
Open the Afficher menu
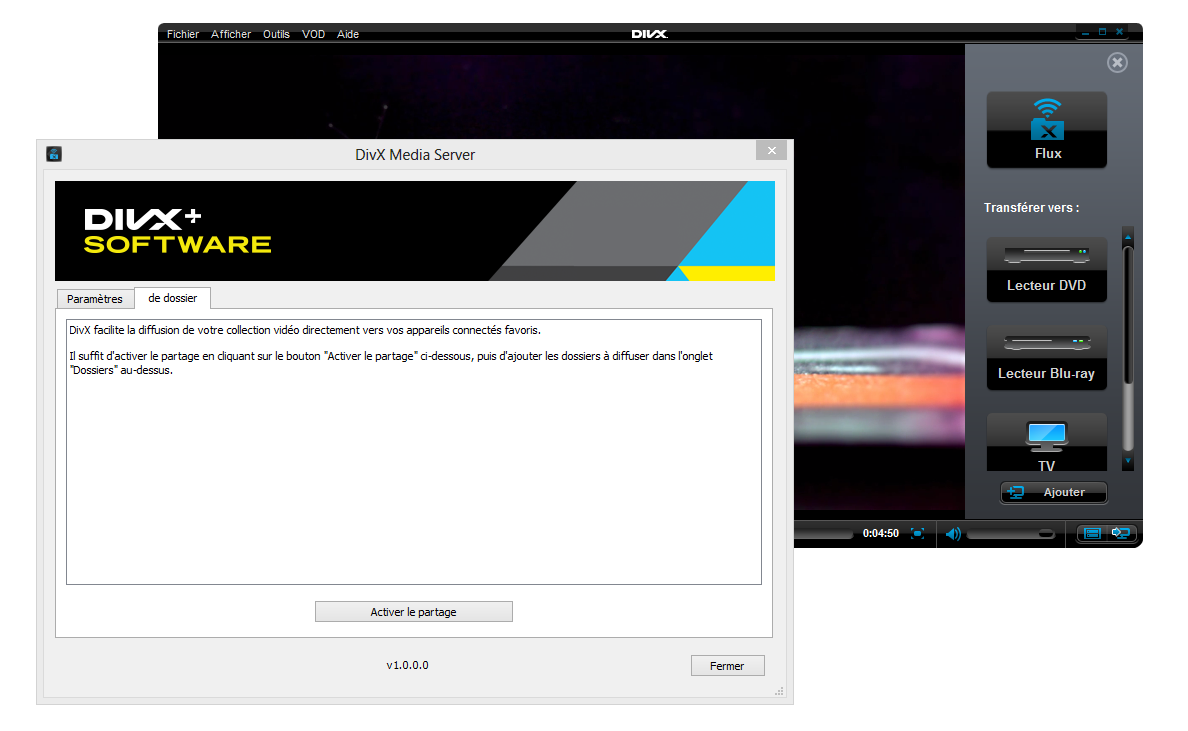pyautogui.click(x=230, y=34)
